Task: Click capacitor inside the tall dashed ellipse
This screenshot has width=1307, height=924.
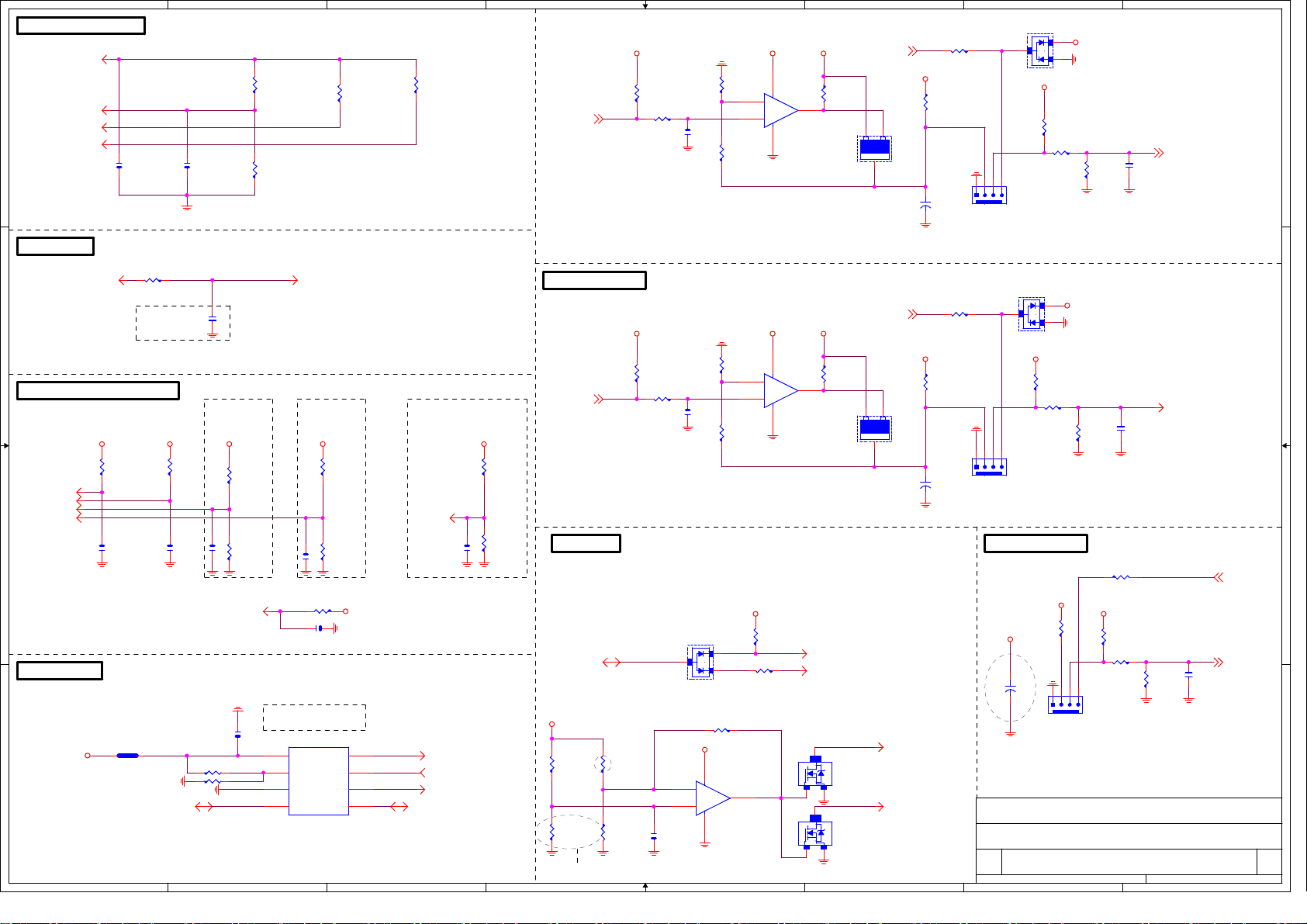Action: (1010, 688)
